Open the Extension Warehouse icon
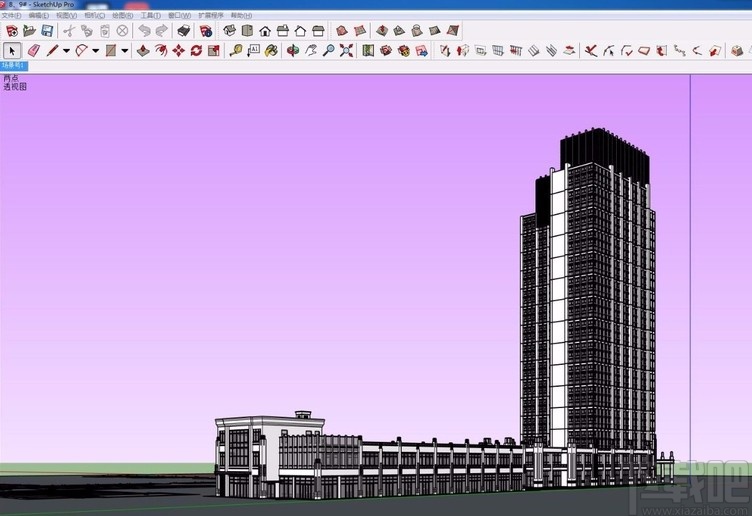The width and height of the screenshot is (752, 516). [403, 50]
